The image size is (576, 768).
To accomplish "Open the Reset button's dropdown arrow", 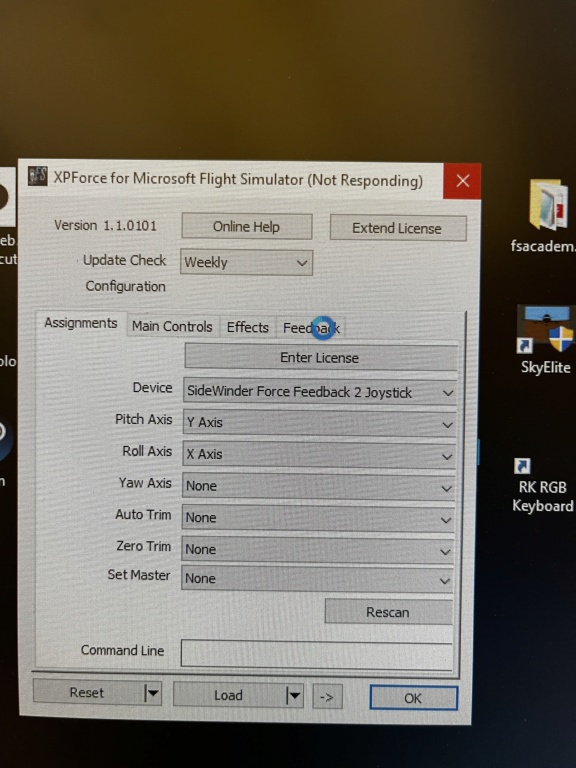I will (152, 693).
